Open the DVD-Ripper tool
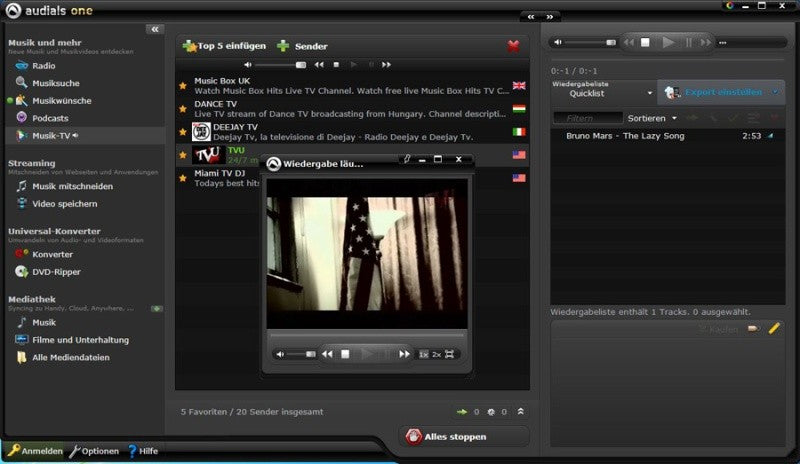The height and width of the screenshot is (464, 800). click(x=56, y=272)
